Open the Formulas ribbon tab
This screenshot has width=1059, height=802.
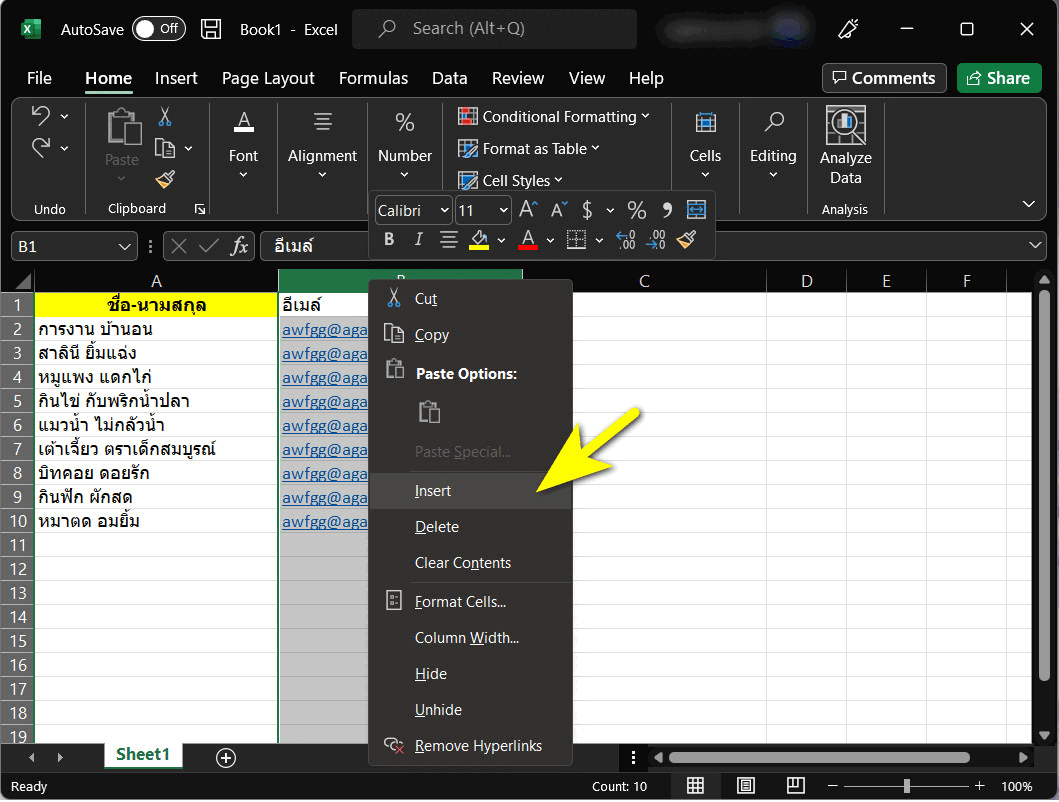coord(373,78)
